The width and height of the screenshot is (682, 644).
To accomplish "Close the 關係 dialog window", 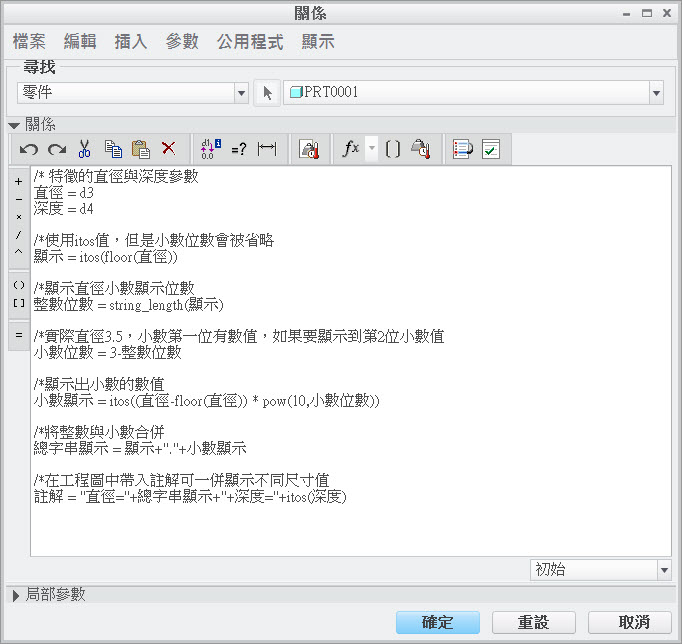I will (667, 13).
